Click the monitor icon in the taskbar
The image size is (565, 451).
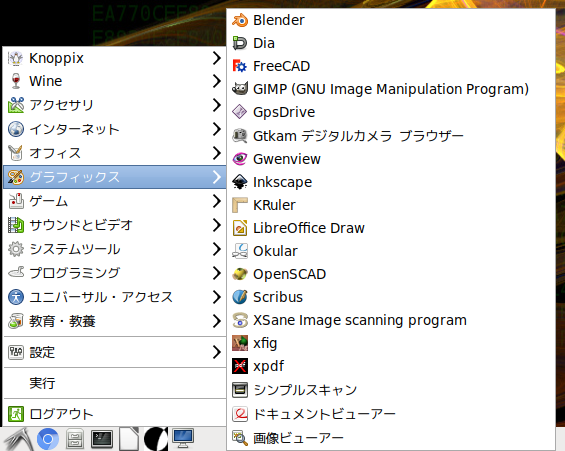(183, 438)
